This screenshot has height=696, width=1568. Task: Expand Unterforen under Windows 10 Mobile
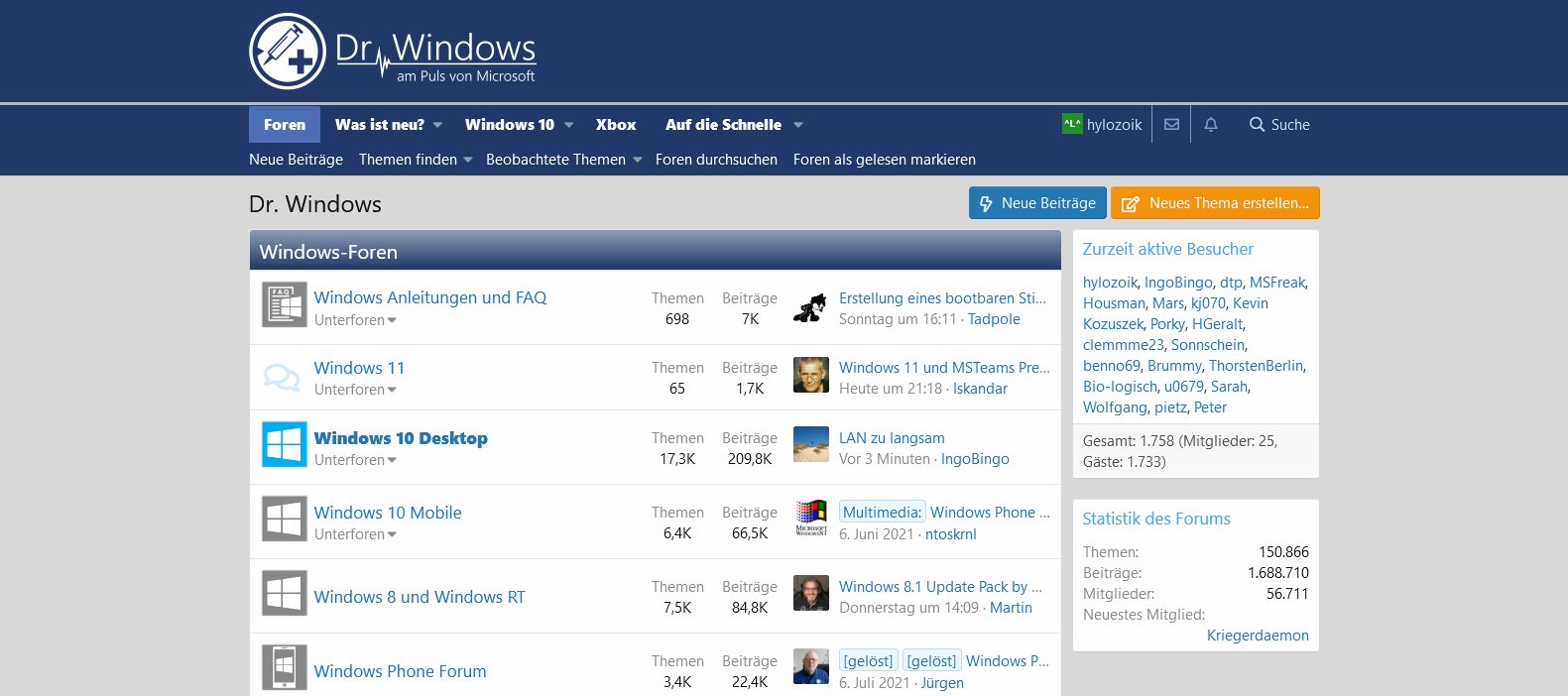click(x=355, y=534)
